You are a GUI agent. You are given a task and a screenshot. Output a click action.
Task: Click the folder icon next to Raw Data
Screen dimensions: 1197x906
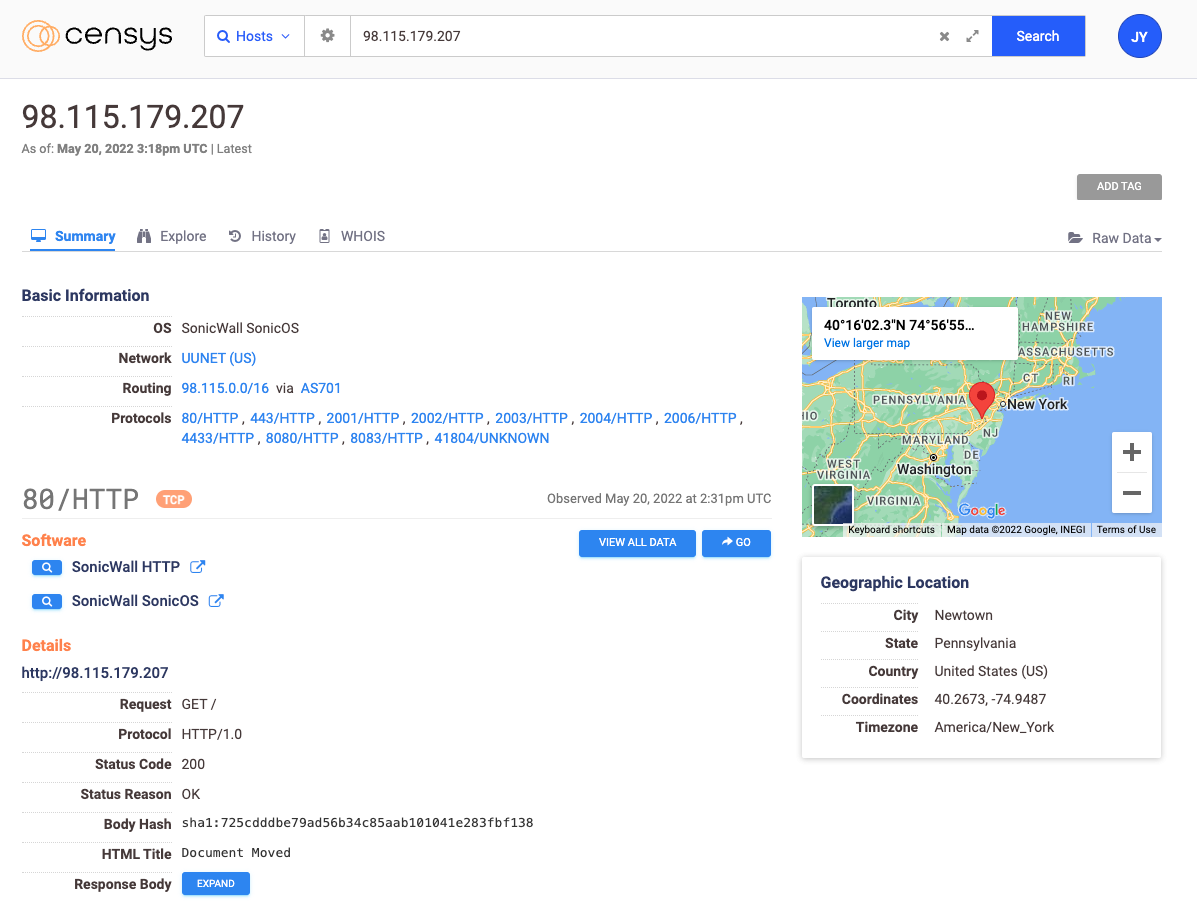coord(1075,237)
